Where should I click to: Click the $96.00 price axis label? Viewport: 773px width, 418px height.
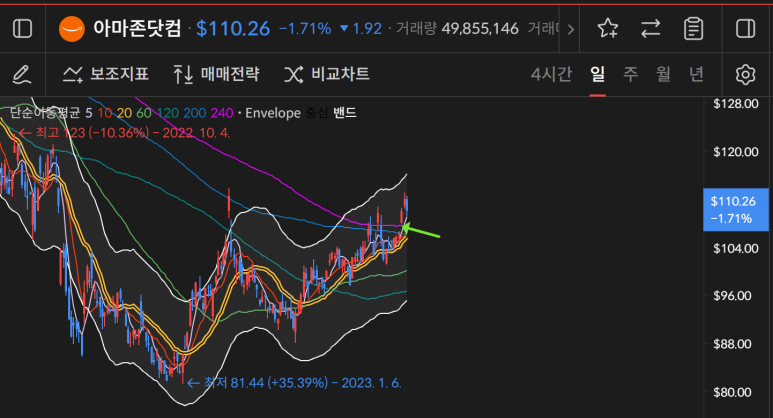click(732, 296)
